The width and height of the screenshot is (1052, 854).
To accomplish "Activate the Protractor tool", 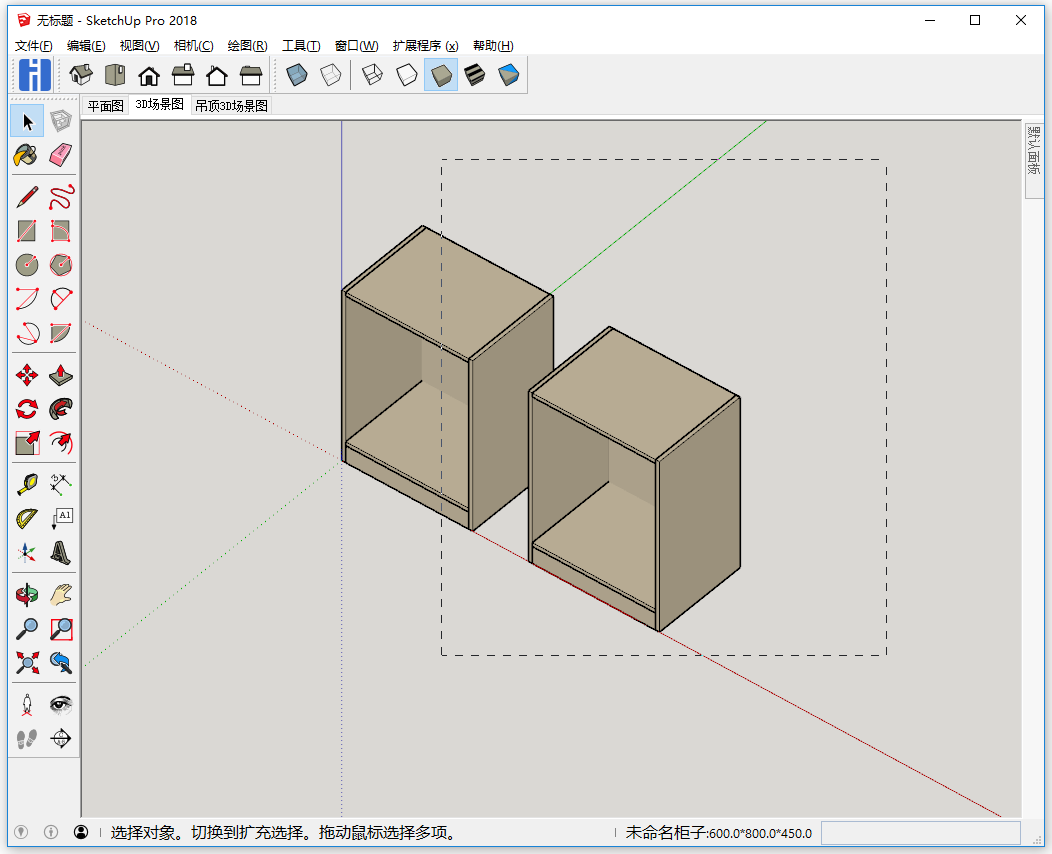I will click(x=27, y=519).
